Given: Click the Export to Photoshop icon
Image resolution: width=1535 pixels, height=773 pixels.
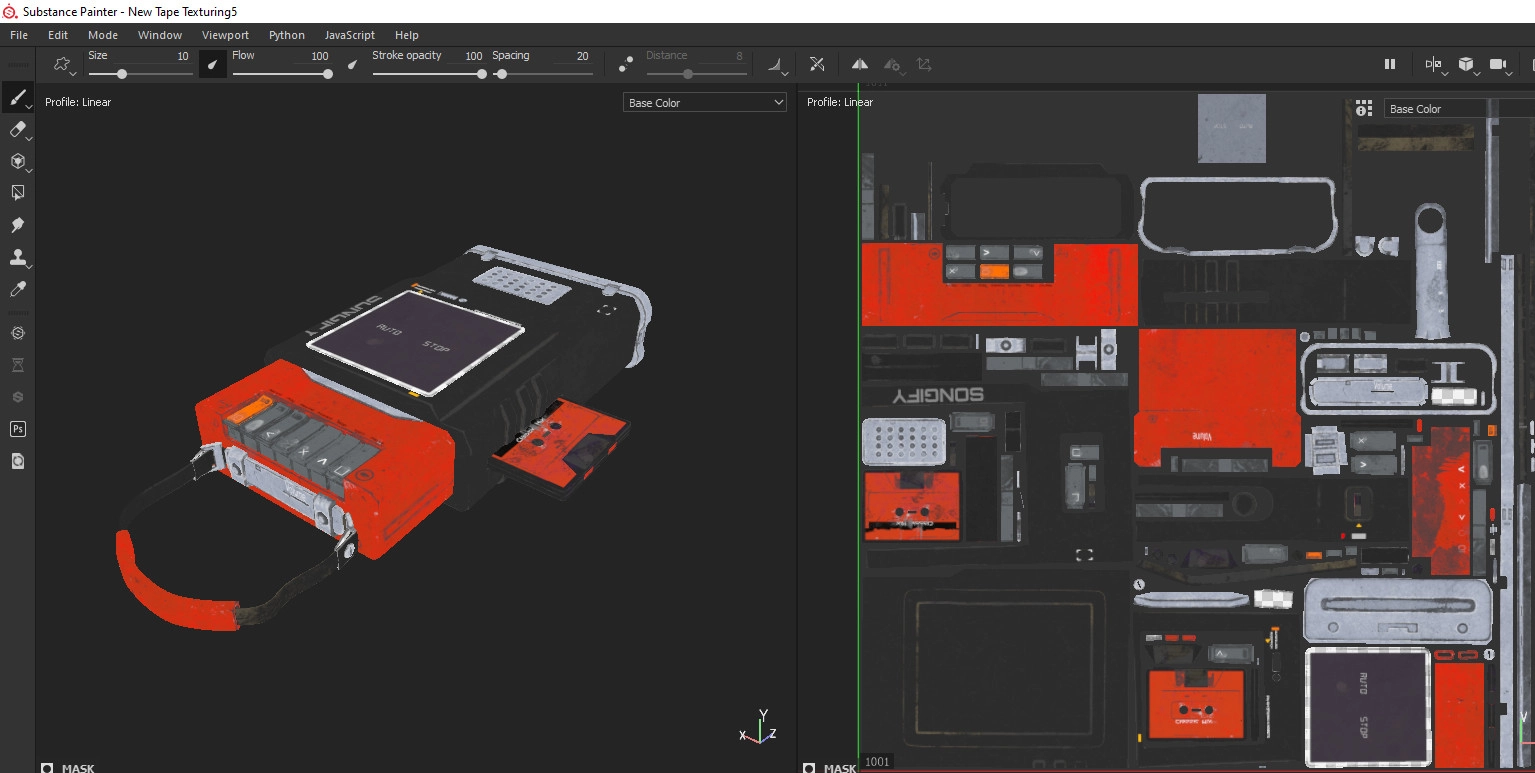Looking at the screenshot, I should click(17, 429).
